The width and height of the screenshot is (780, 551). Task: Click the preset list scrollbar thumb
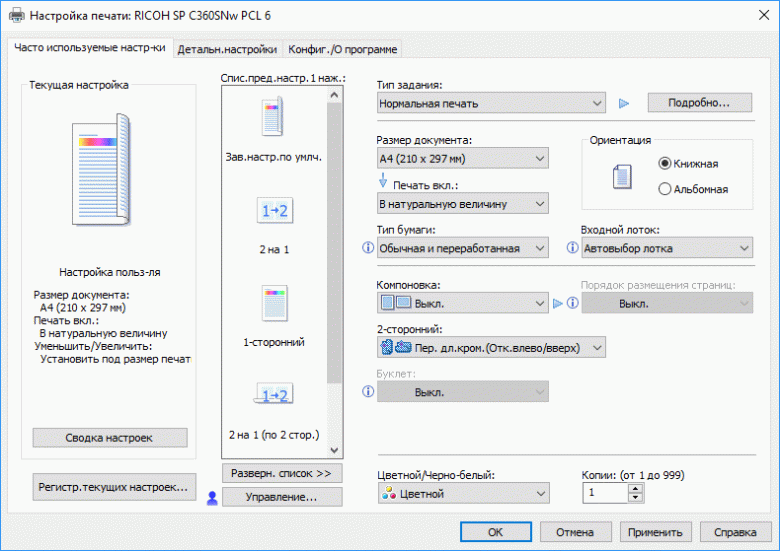click(334, 243)
